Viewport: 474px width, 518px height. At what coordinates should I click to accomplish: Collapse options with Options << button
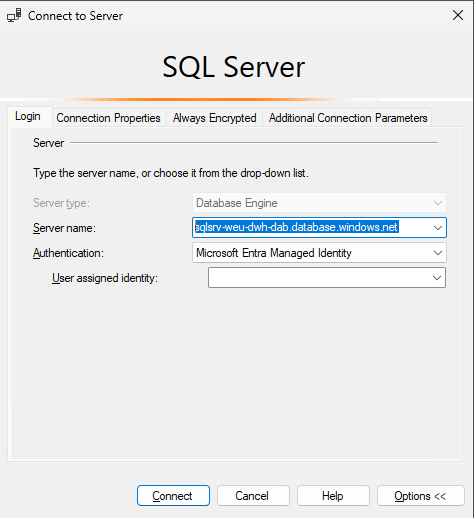pos(421,496)
